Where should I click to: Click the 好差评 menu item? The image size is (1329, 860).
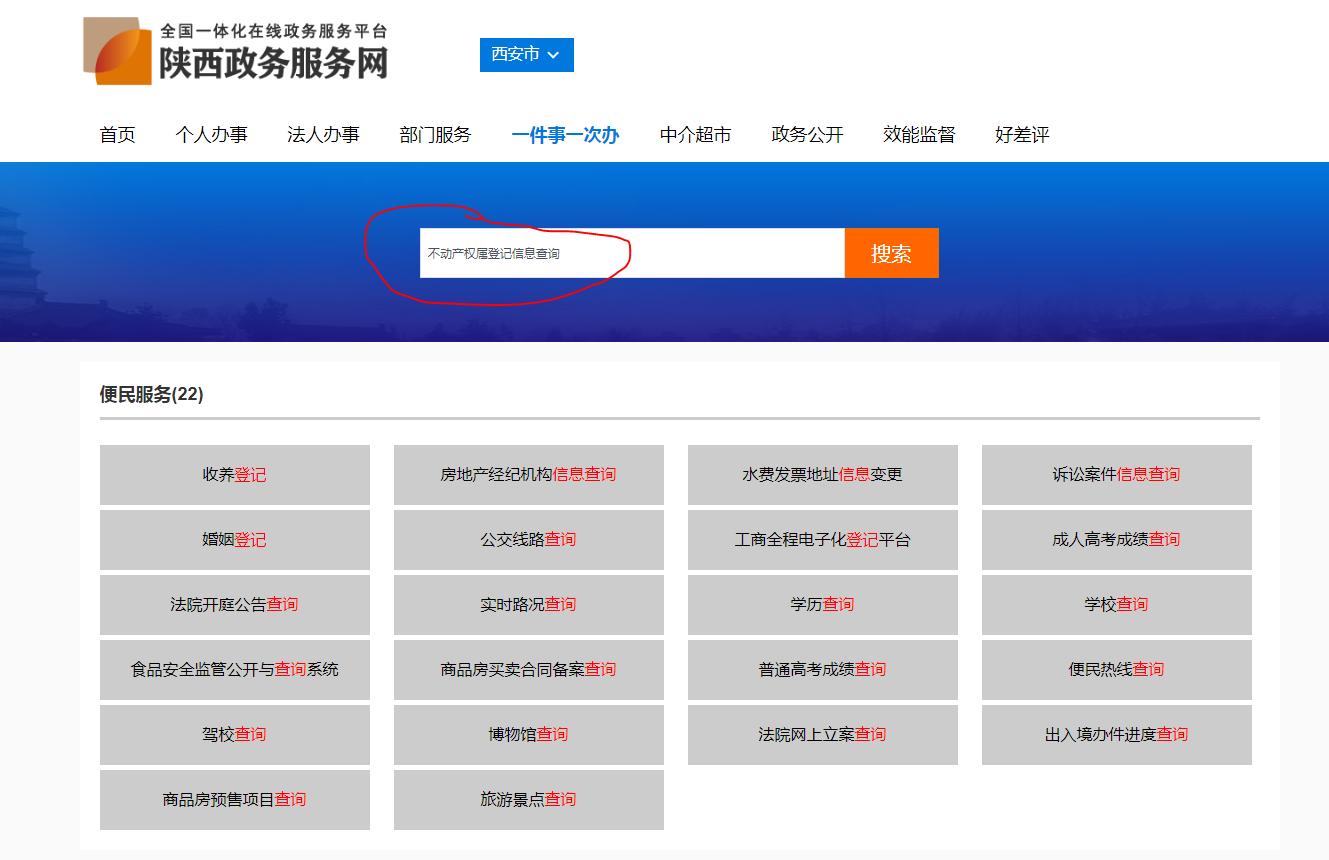[x=1022, y=134]
